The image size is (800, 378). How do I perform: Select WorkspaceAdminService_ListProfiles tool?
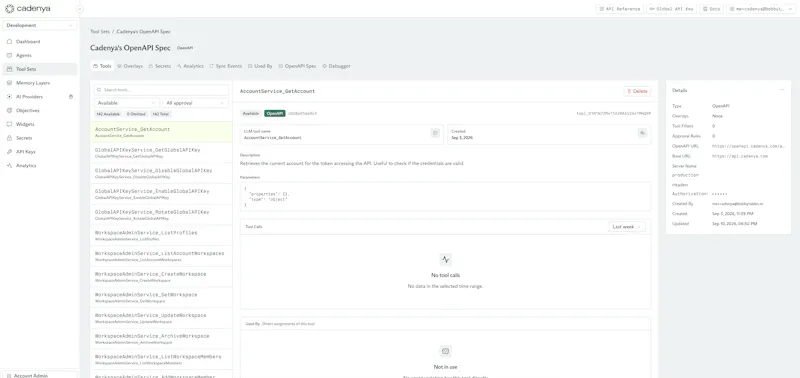click(161, 236)
